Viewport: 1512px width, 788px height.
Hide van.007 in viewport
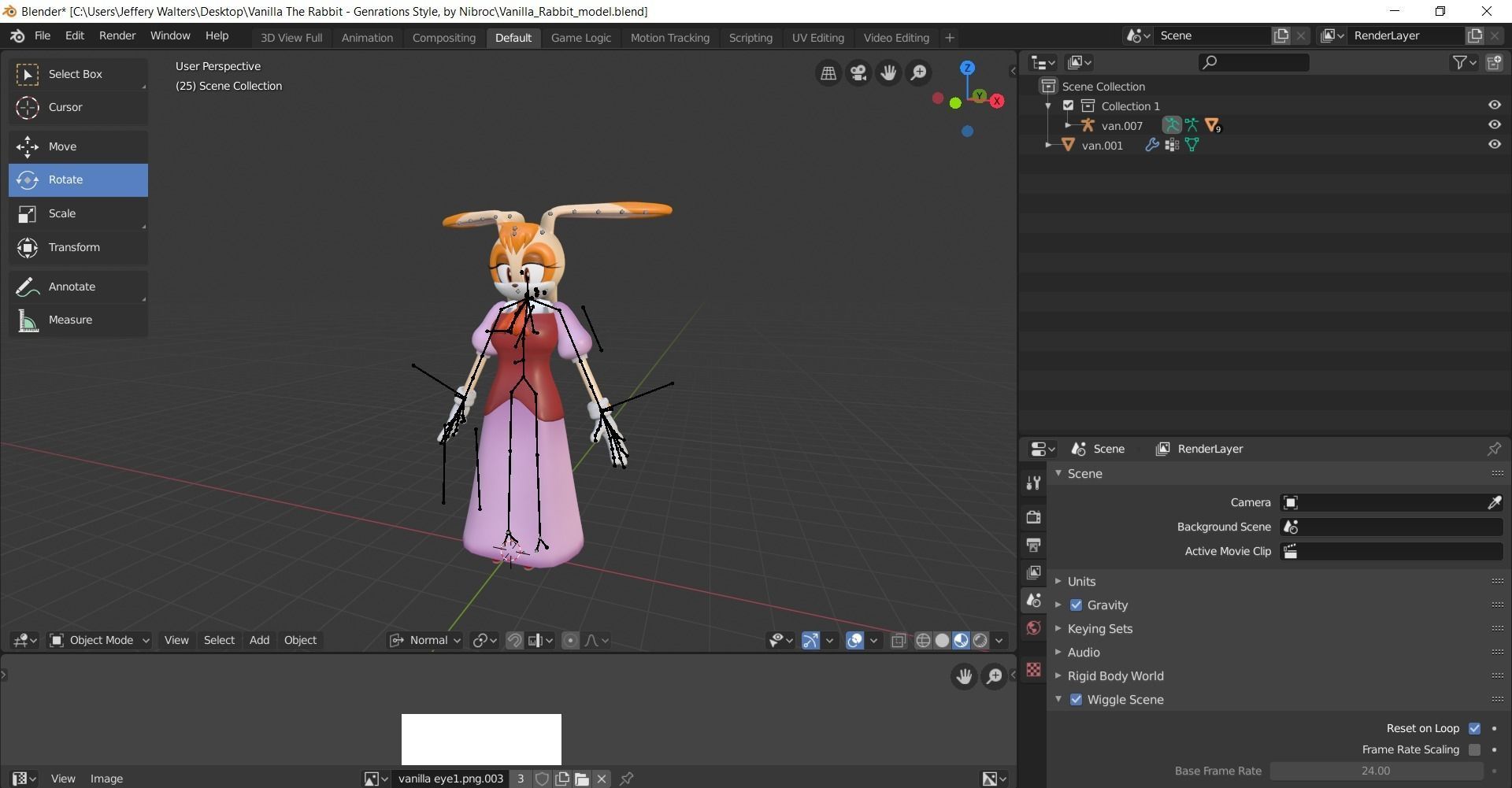pos(1494,124)
